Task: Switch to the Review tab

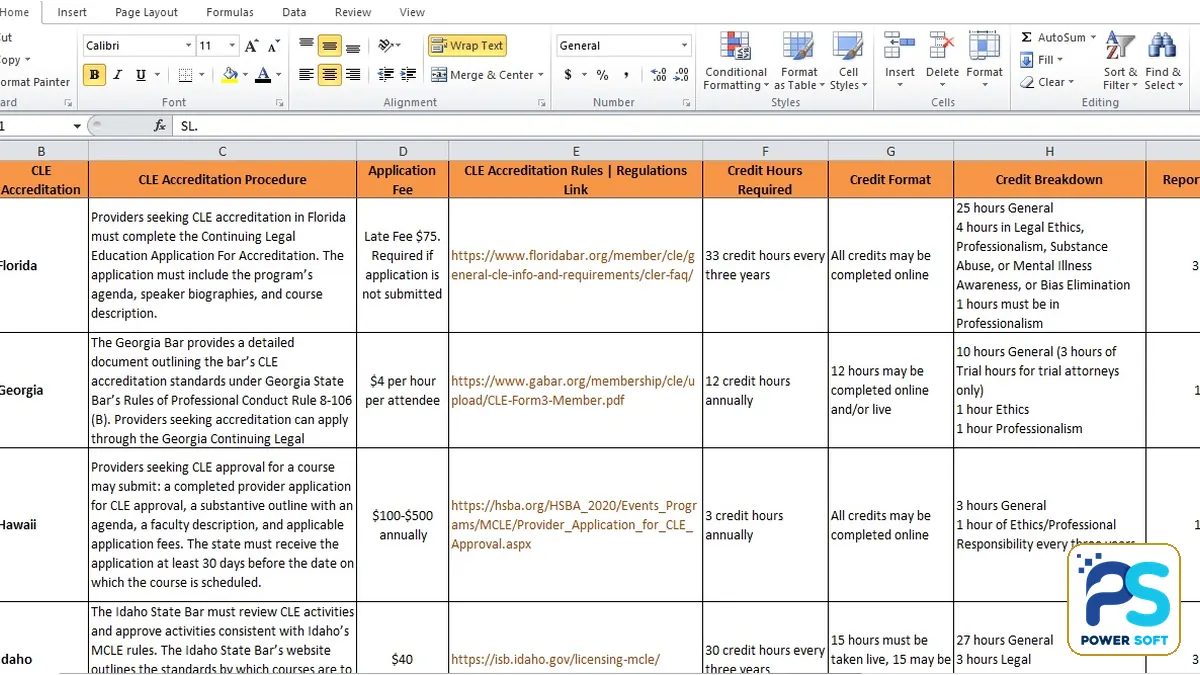Action: [353, 12]
